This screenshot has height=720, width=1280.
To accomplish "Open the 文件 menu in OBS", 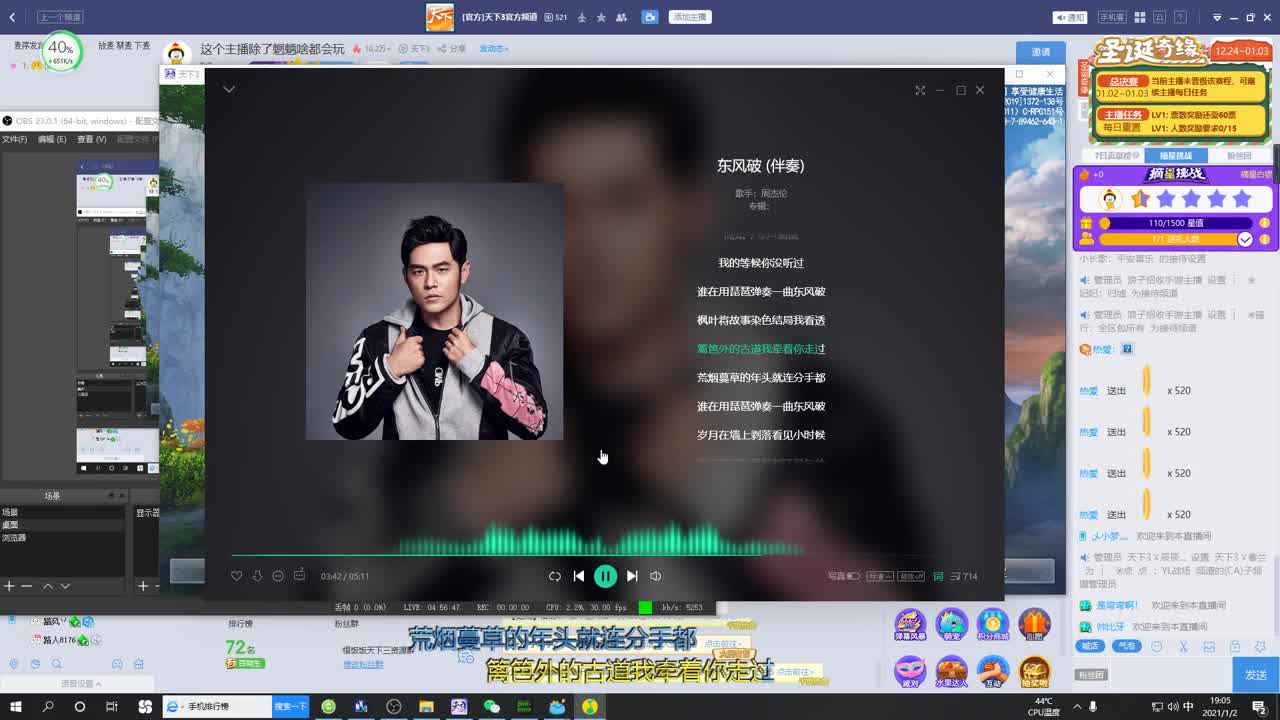I will [x=14, y=139].
